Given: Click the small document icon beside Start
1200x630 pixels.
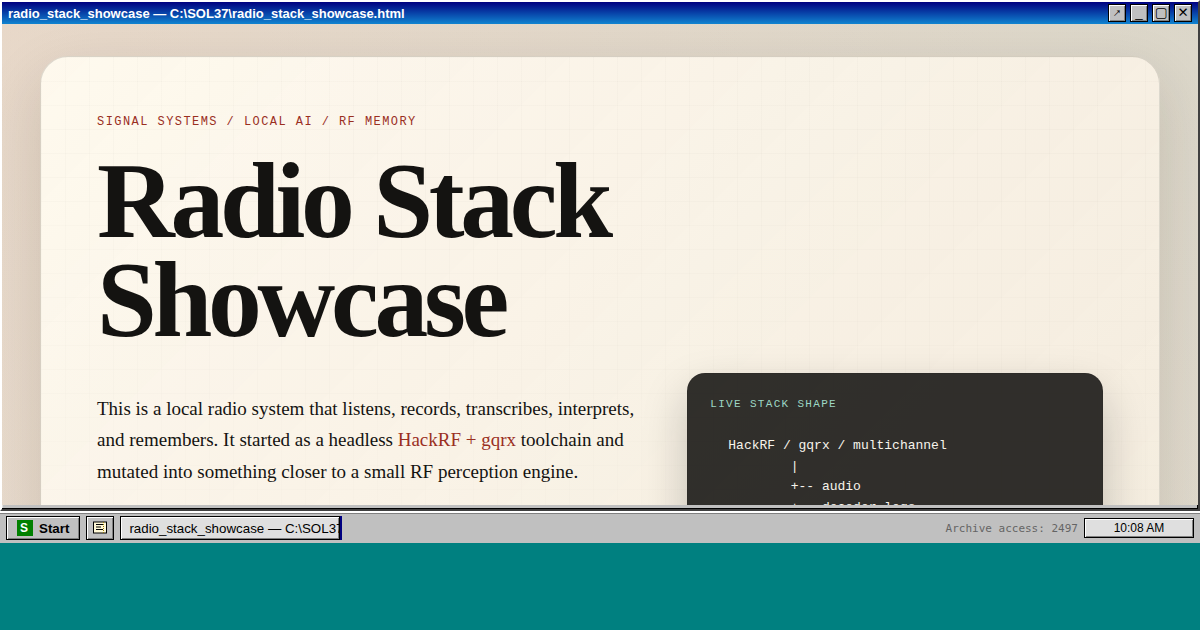Looking at the screenshot, I should tap(100, 528).
